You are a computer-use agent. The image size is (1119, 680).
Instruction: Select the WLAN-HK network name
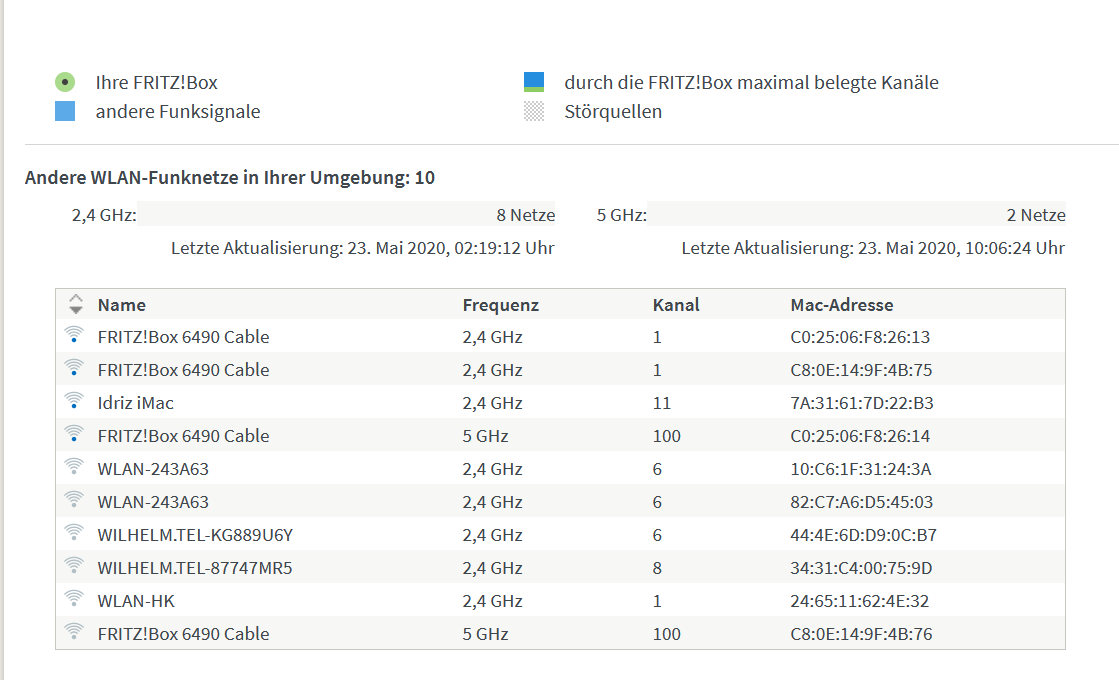(x=136, y=601)
